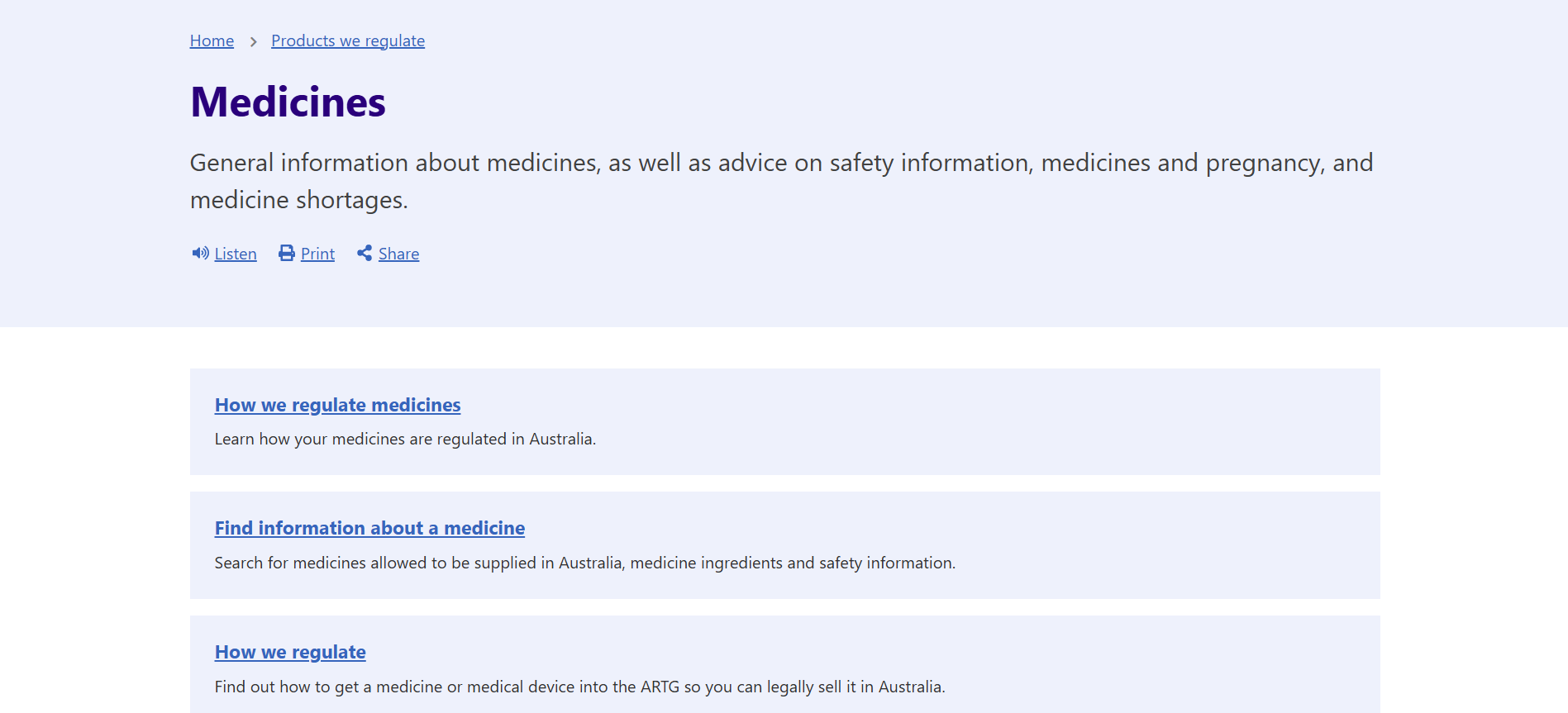
Task: Visit the How we regulate link
Action: click(x=290, y=652)
